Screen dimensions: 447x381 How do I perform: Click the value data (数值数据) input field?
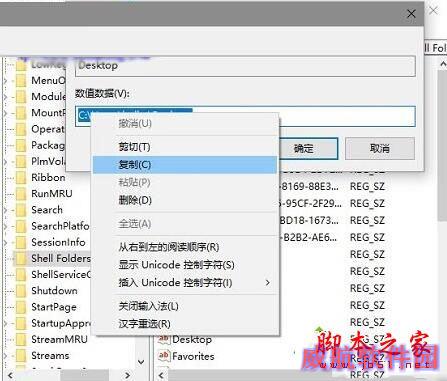pos(245,116)
